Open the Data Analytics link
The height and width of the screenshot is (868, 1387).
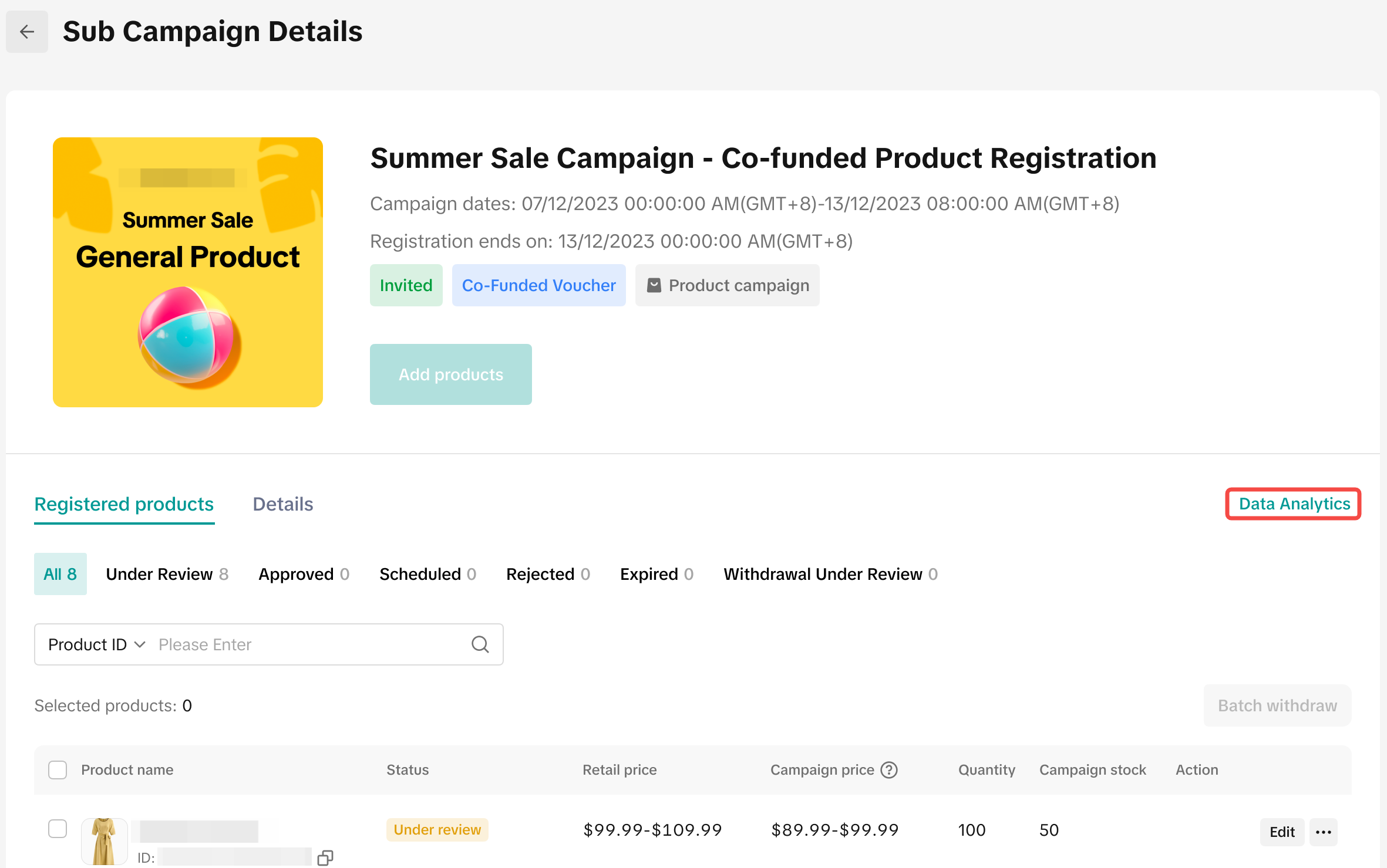point(1294,504)
